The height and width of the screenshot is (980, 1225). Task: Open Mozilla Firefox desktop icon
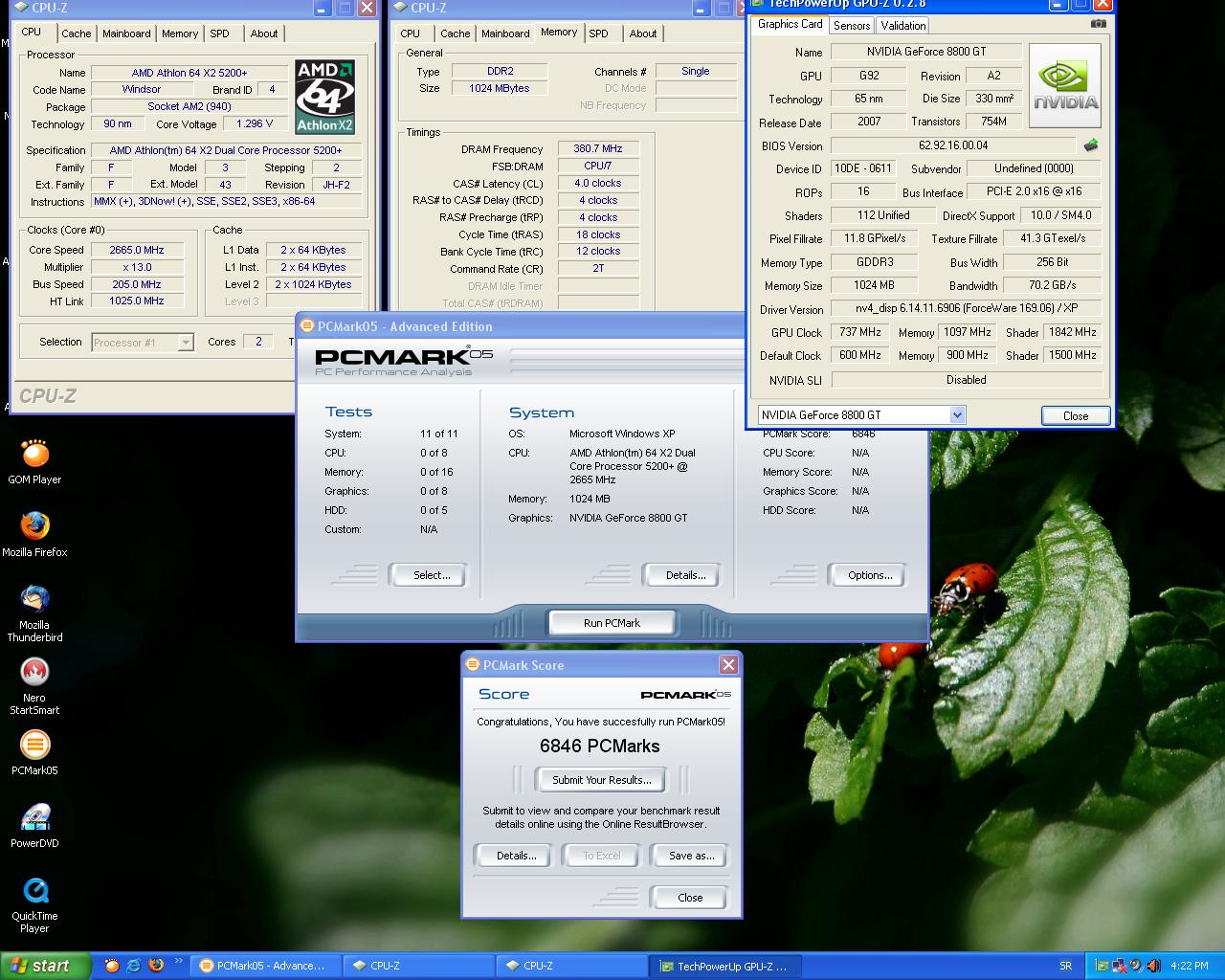34,535
